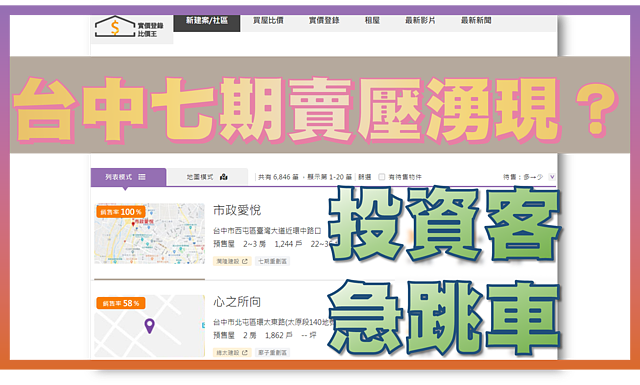
Task: Click address 台中市西屯區臺灣大道近環中路口
Action: (x=267, y=231)
